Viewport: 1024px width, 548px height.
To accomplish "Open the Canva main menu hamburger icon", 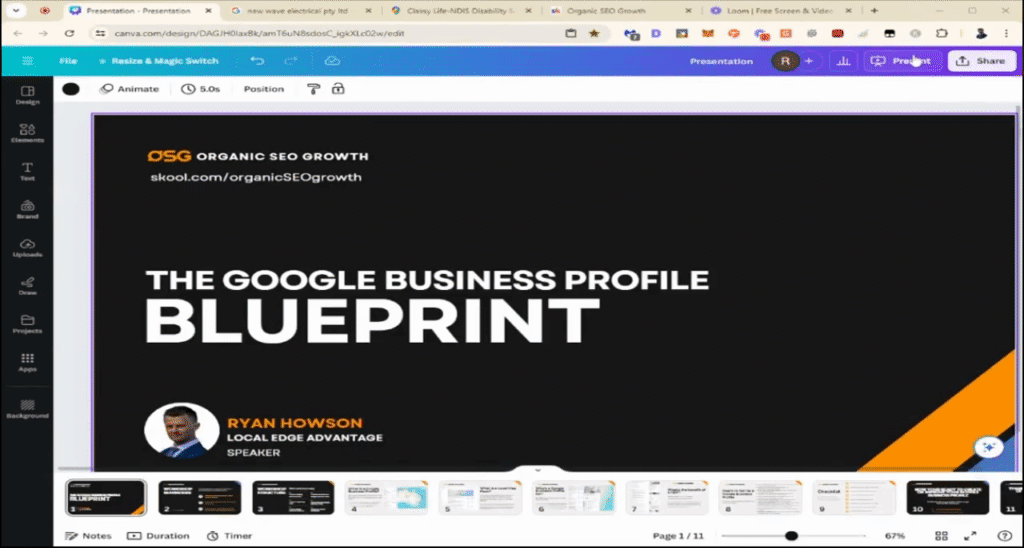I will pos(27,61).
